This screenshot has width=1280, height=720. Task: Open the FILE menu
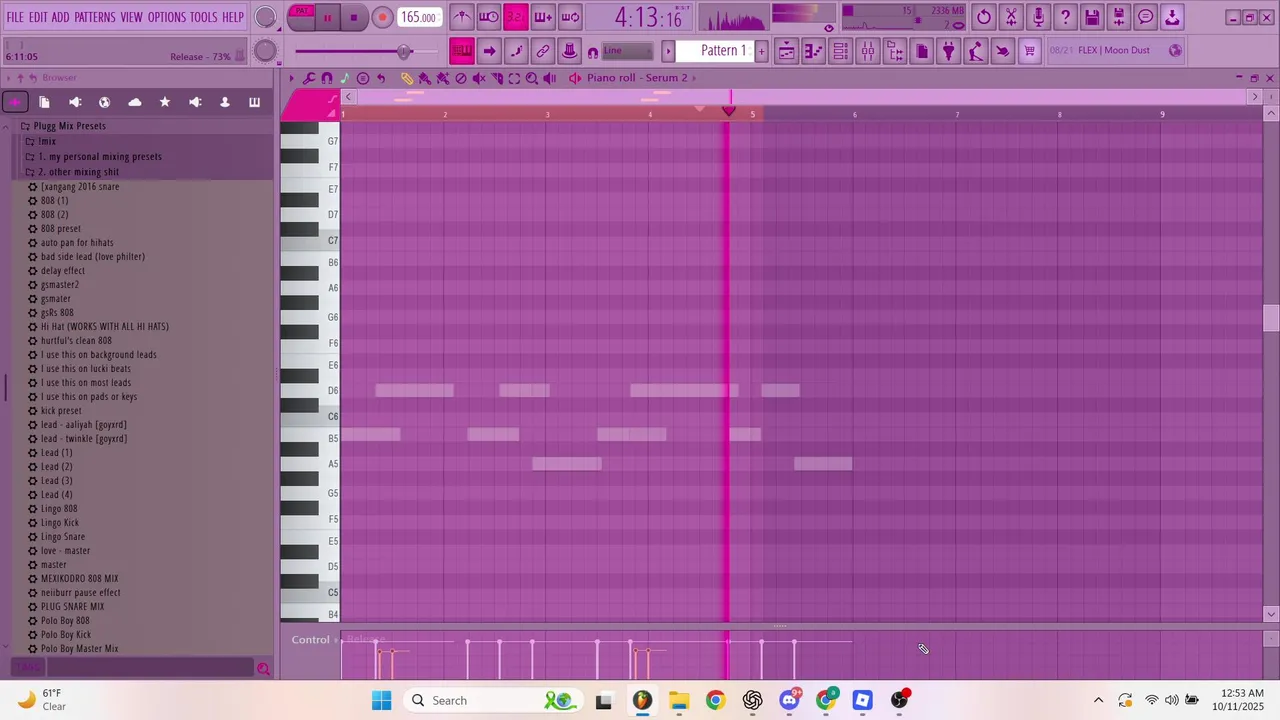15,17
